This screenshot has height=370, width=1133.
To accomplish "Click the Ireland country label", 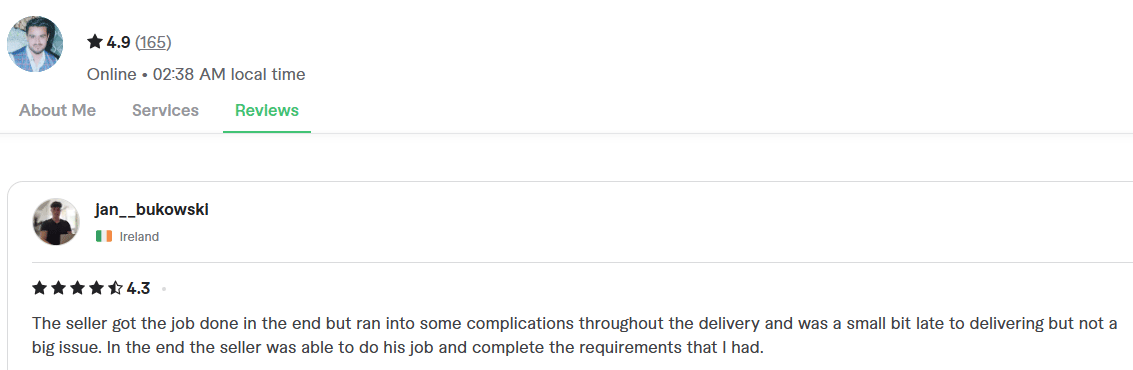I will point(139,236).
